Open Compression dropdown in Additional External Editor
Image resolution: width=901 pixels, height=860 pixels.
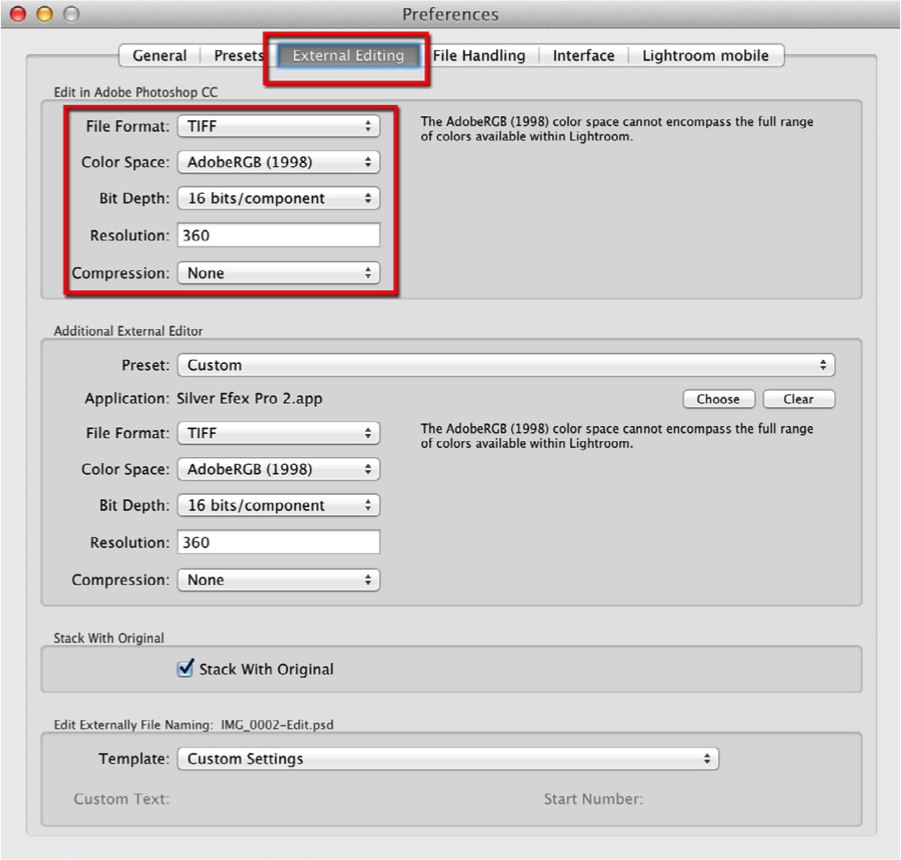click(x=278, y=580)
